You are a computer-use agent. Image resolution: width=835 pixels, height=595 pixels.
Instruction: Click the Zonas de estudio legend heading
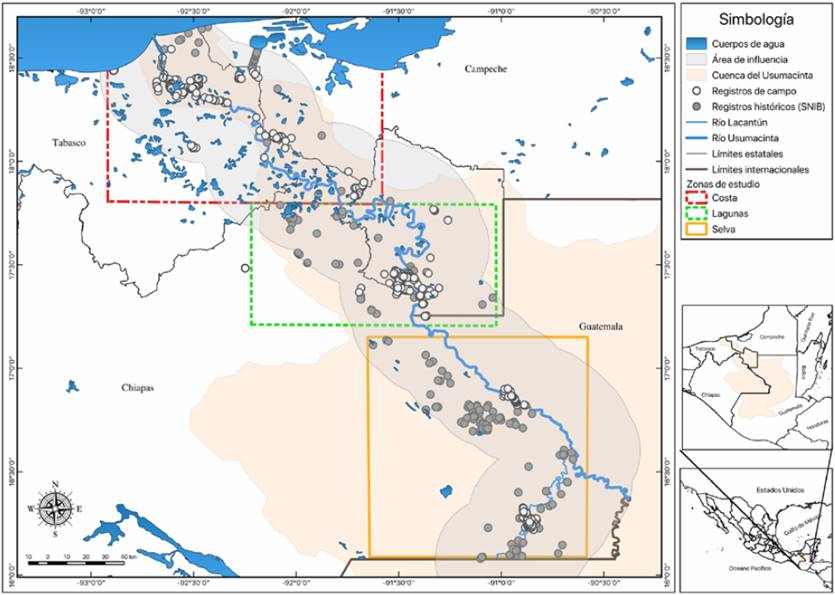click(x=723, y=184)
